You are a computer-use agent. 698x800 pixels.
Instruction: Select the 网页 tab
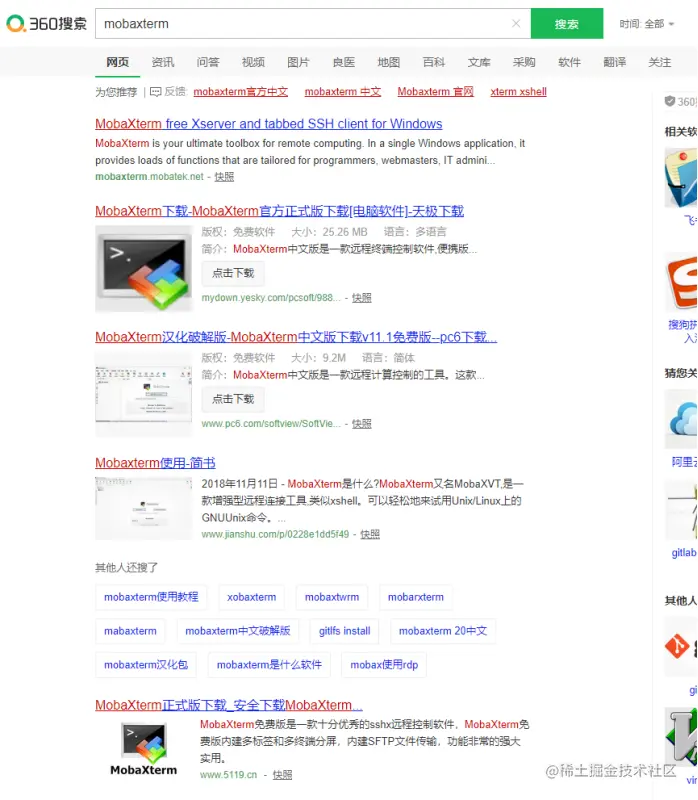(117, 62)
